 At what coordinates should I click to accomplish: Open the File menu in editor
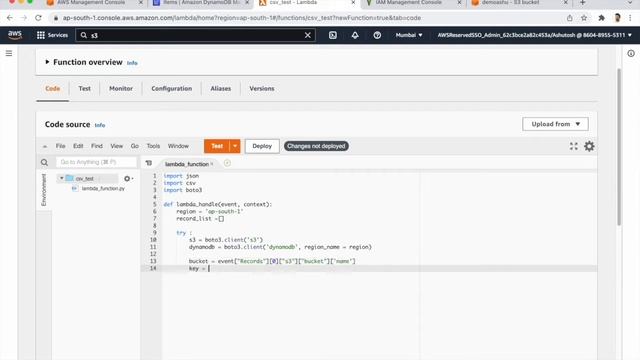pyautogui.click(x=60, y=146)
